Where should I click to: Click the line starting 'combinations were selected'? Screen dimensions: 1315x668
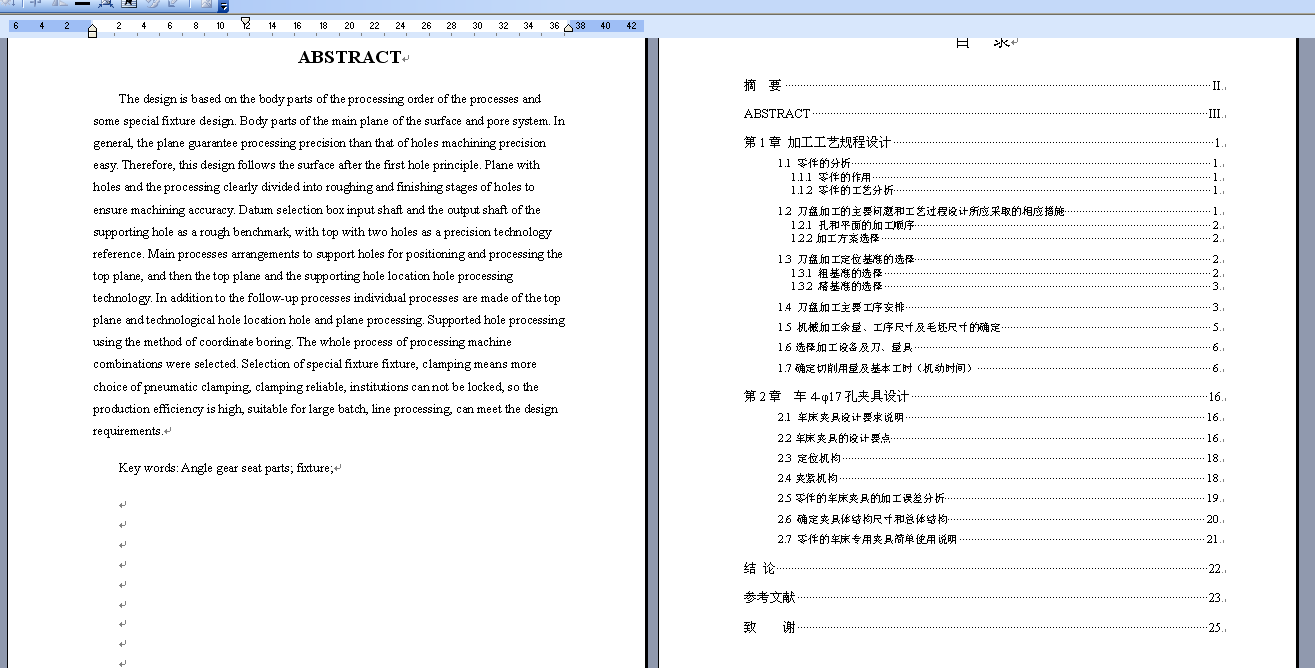point(315,364)
